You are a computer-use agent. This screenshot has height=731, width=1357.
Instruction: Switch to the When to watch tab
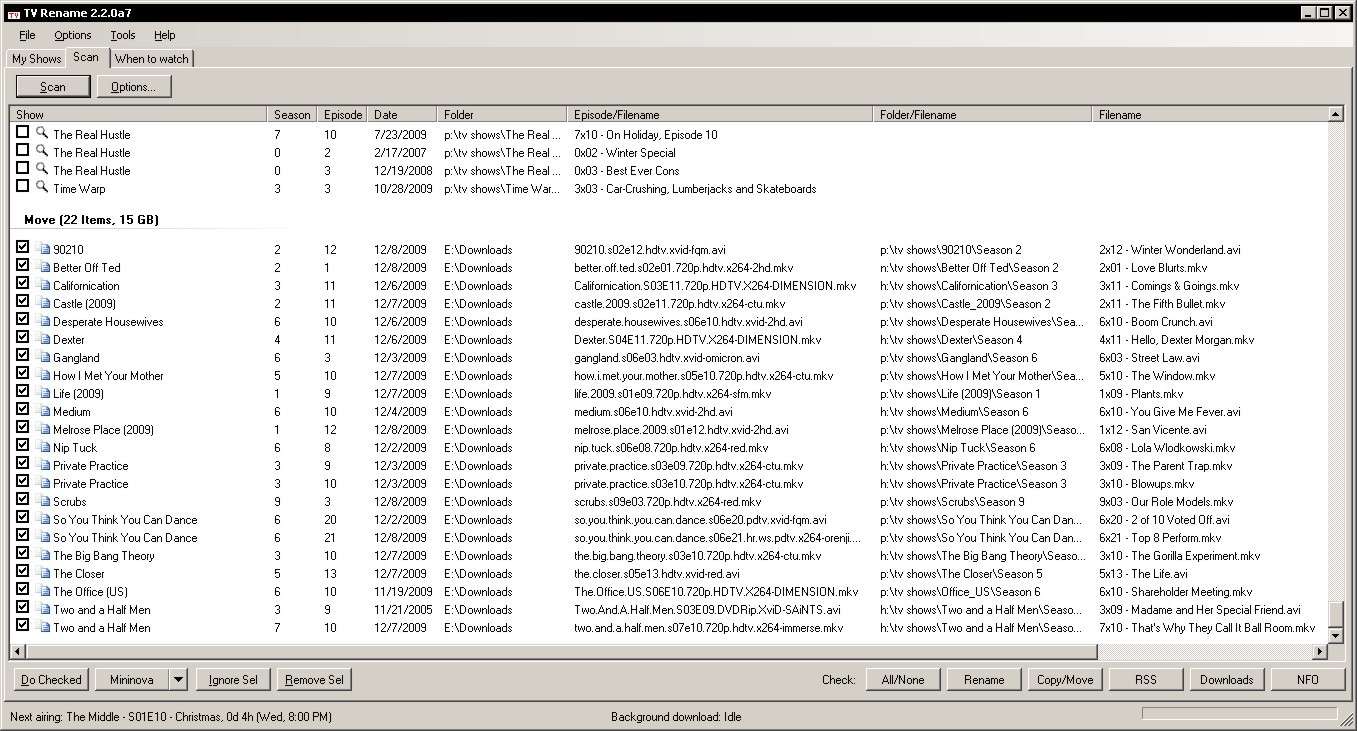click(151, 59)
